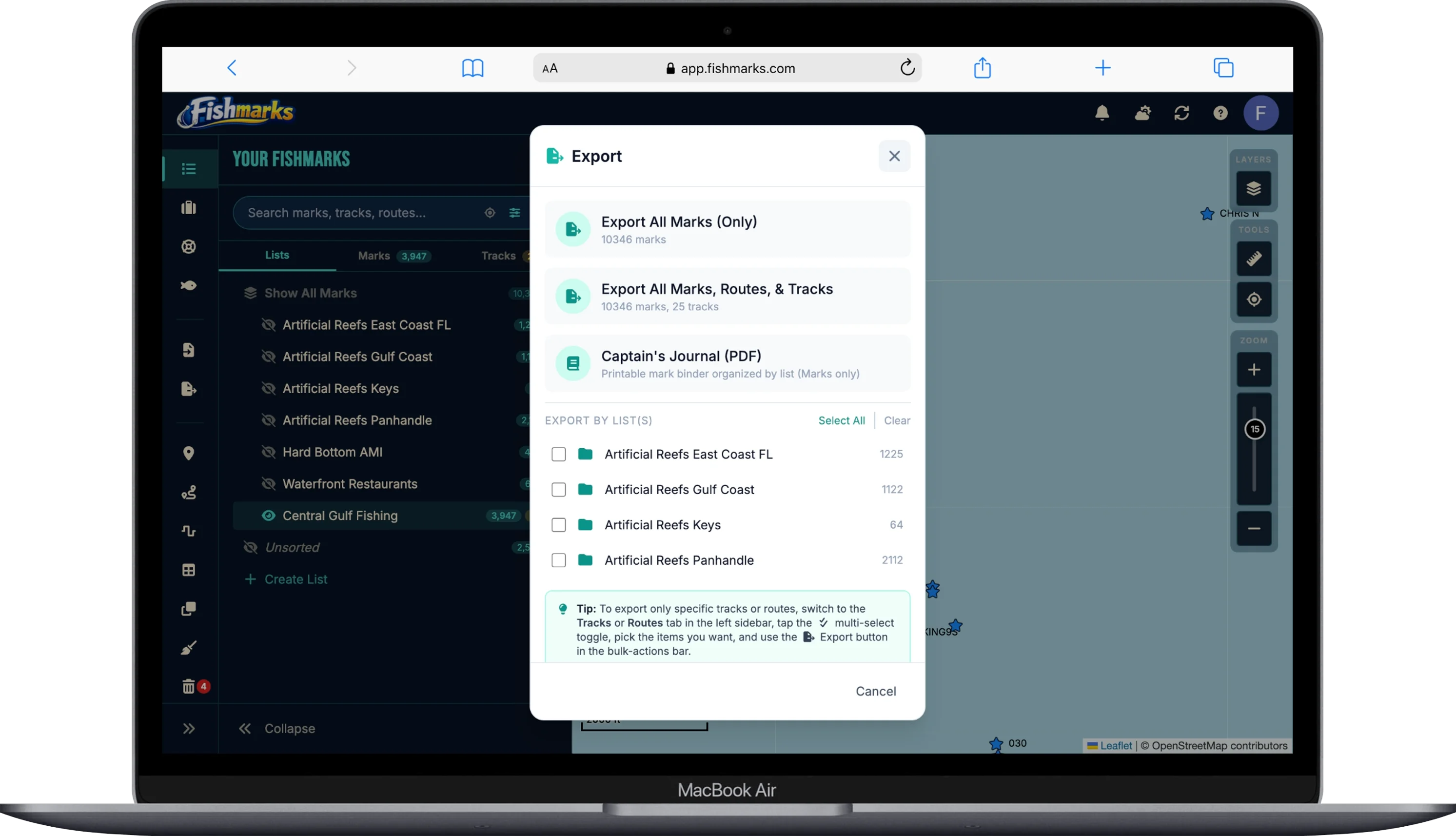Select the track waveform icon in sidebar
Screen dimensions: 1456x836
(x=189, y=531)
